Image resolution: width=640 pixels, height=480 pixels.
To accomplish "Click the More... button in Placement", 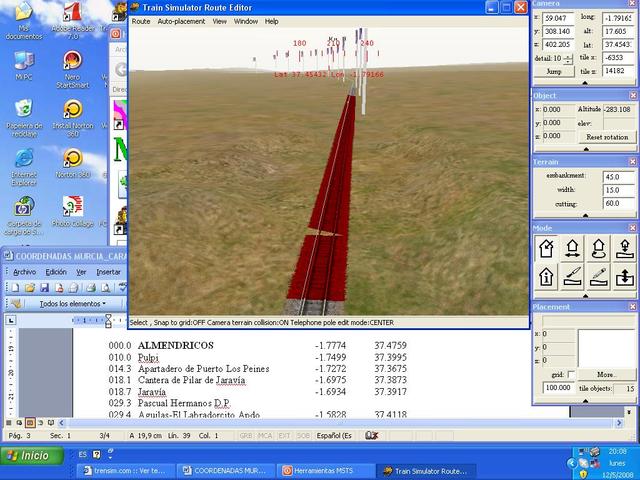I will pyautogui.click(x=606, y=374).
